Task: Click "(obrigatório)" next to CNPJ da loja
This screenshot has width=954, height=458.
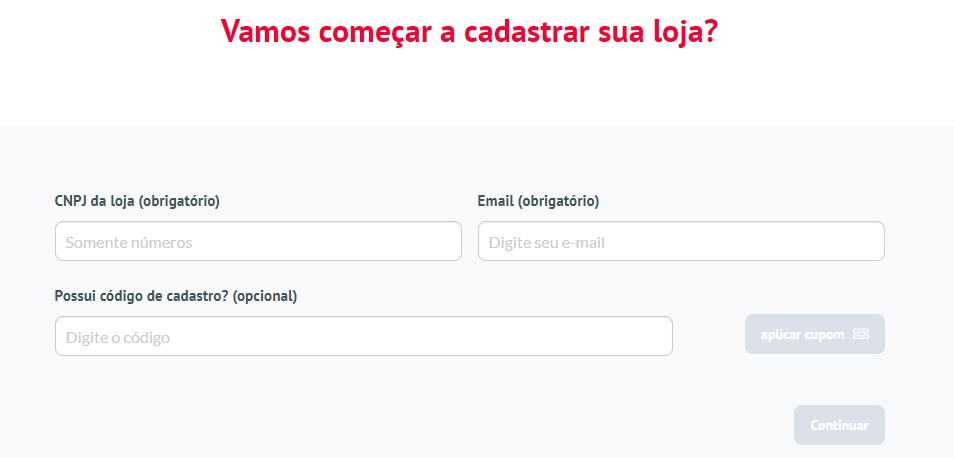Action: point(179,201)
